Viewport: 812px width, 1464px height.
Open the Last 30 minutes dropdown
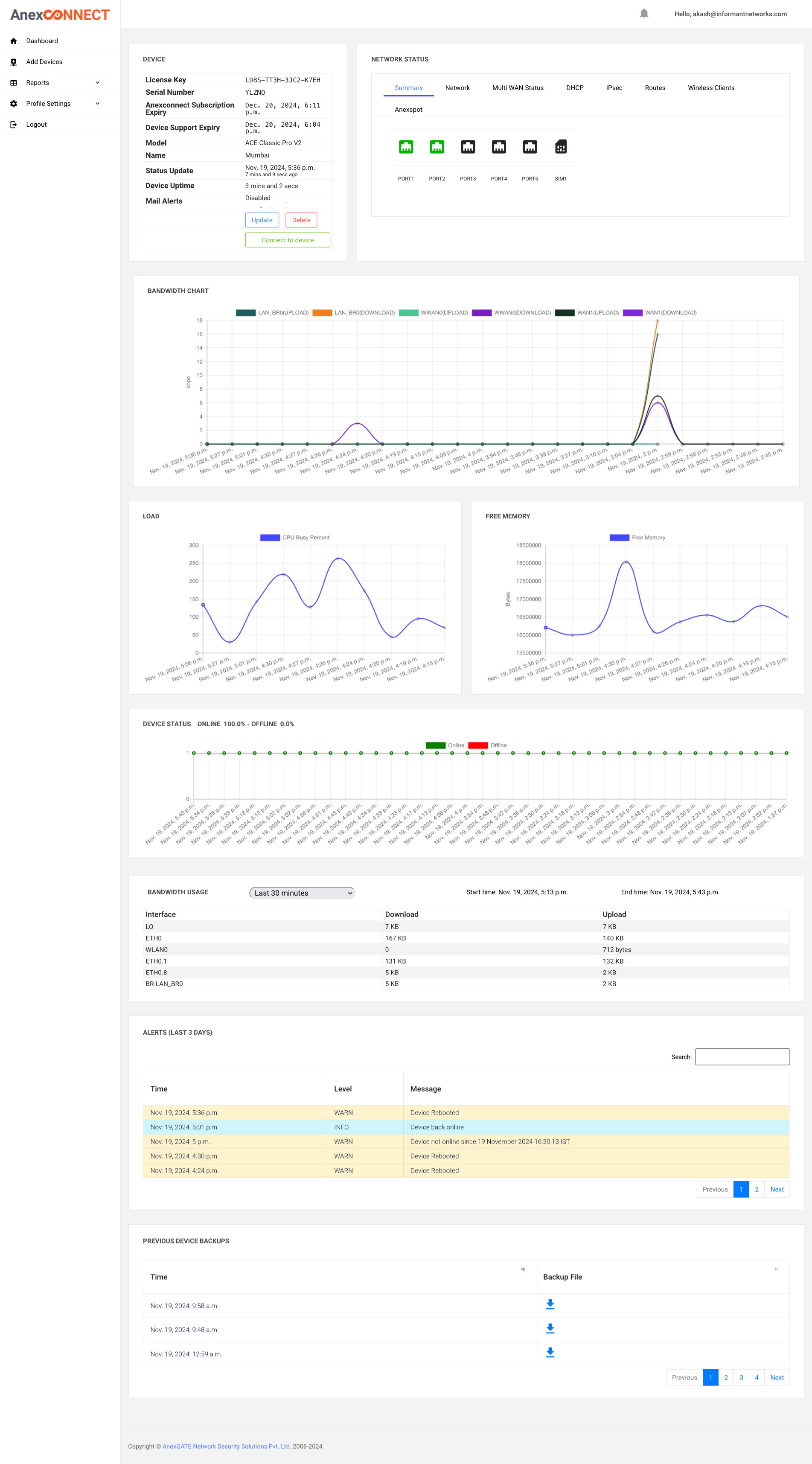pos(302,893)
